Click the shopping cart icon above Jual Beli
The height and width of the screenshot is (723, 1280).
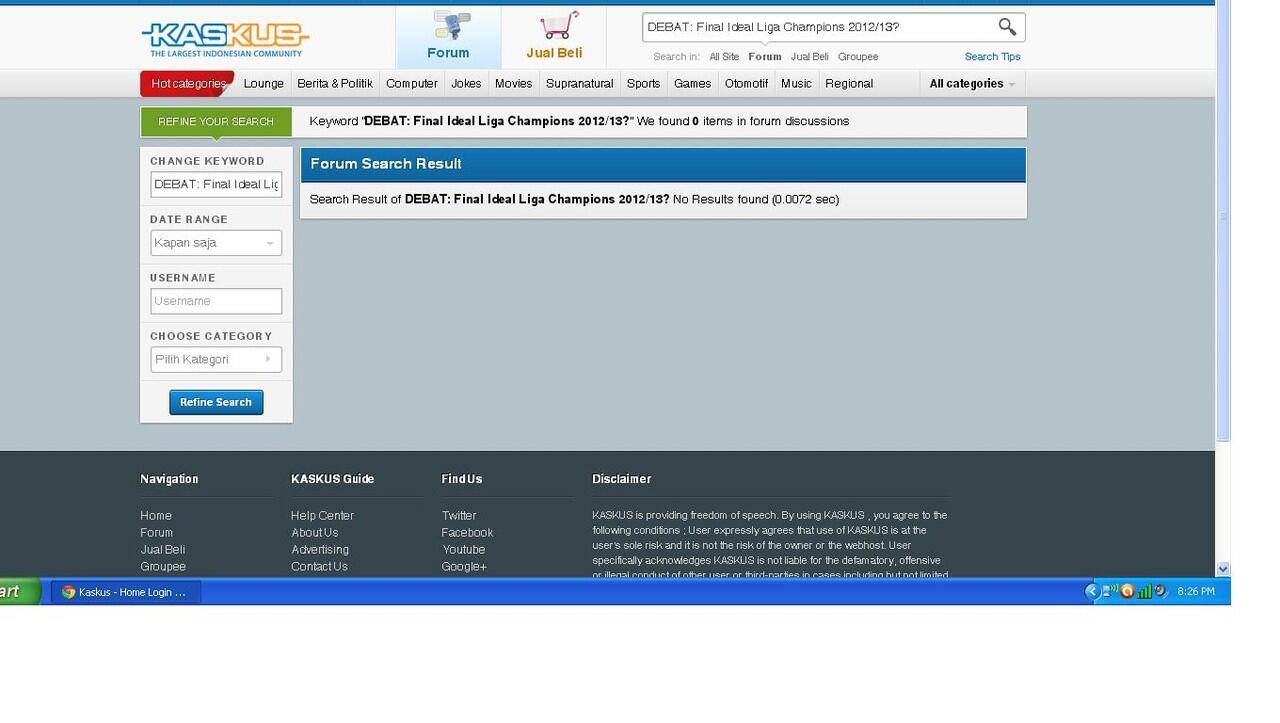[x=558, y=25]
